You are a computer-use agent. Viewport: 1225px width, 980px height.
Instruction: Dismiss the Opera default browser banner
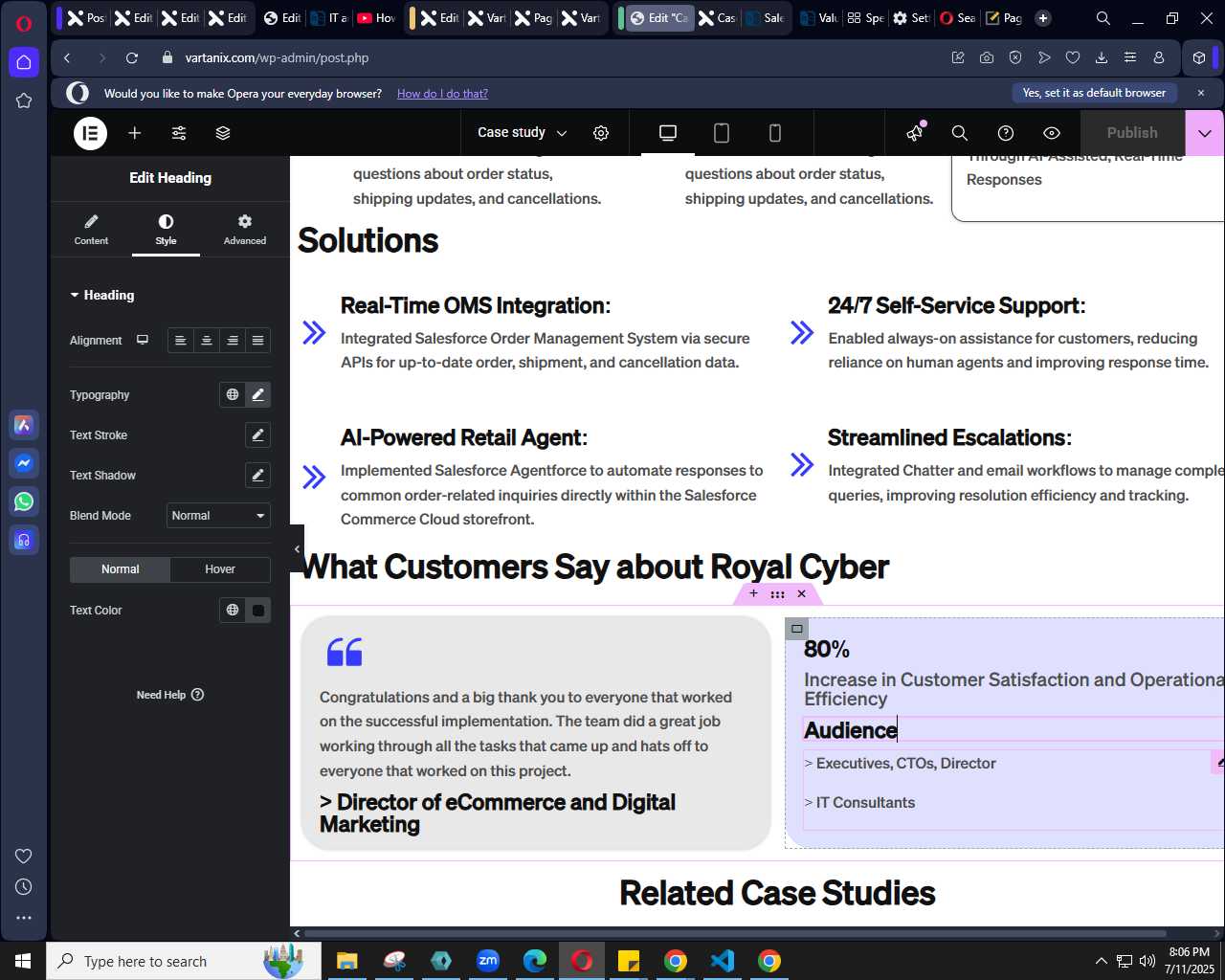[1201, 93]
